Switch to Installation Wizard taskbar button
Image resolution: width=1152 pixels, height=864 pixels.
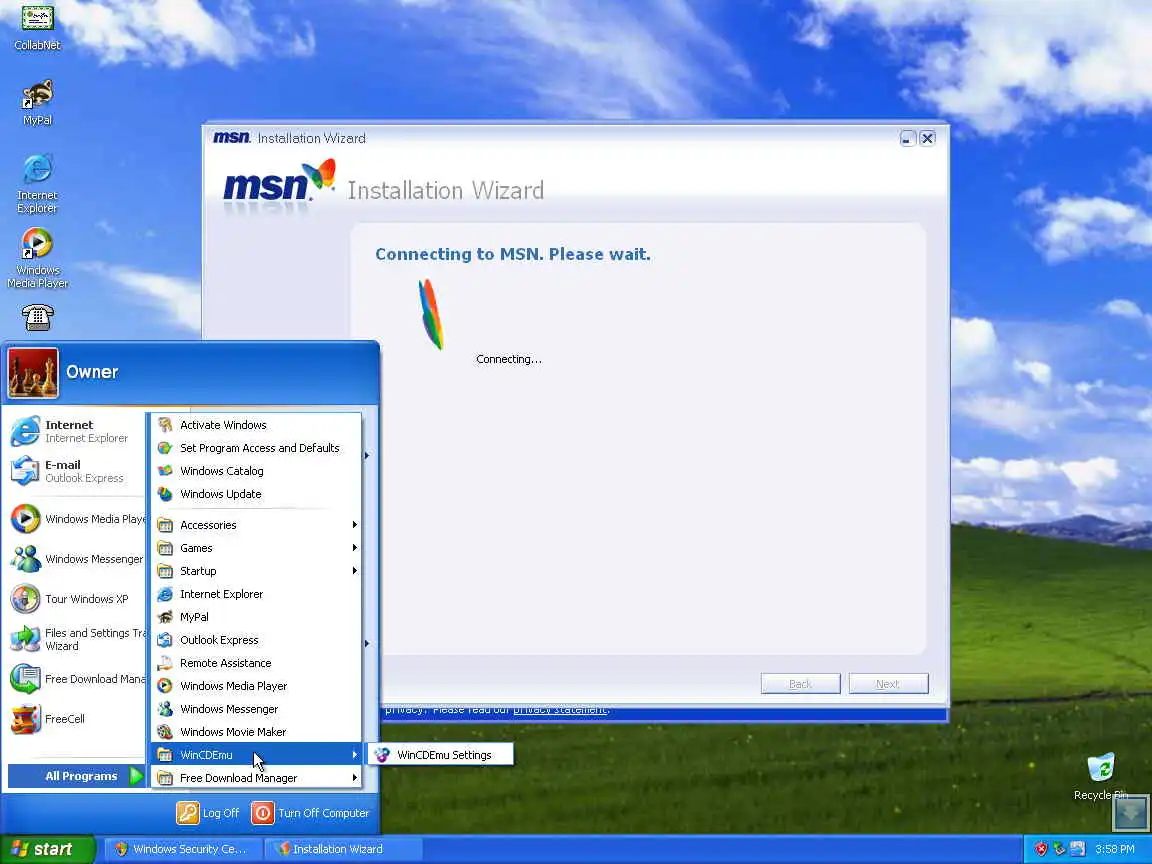tap(342, 849)
